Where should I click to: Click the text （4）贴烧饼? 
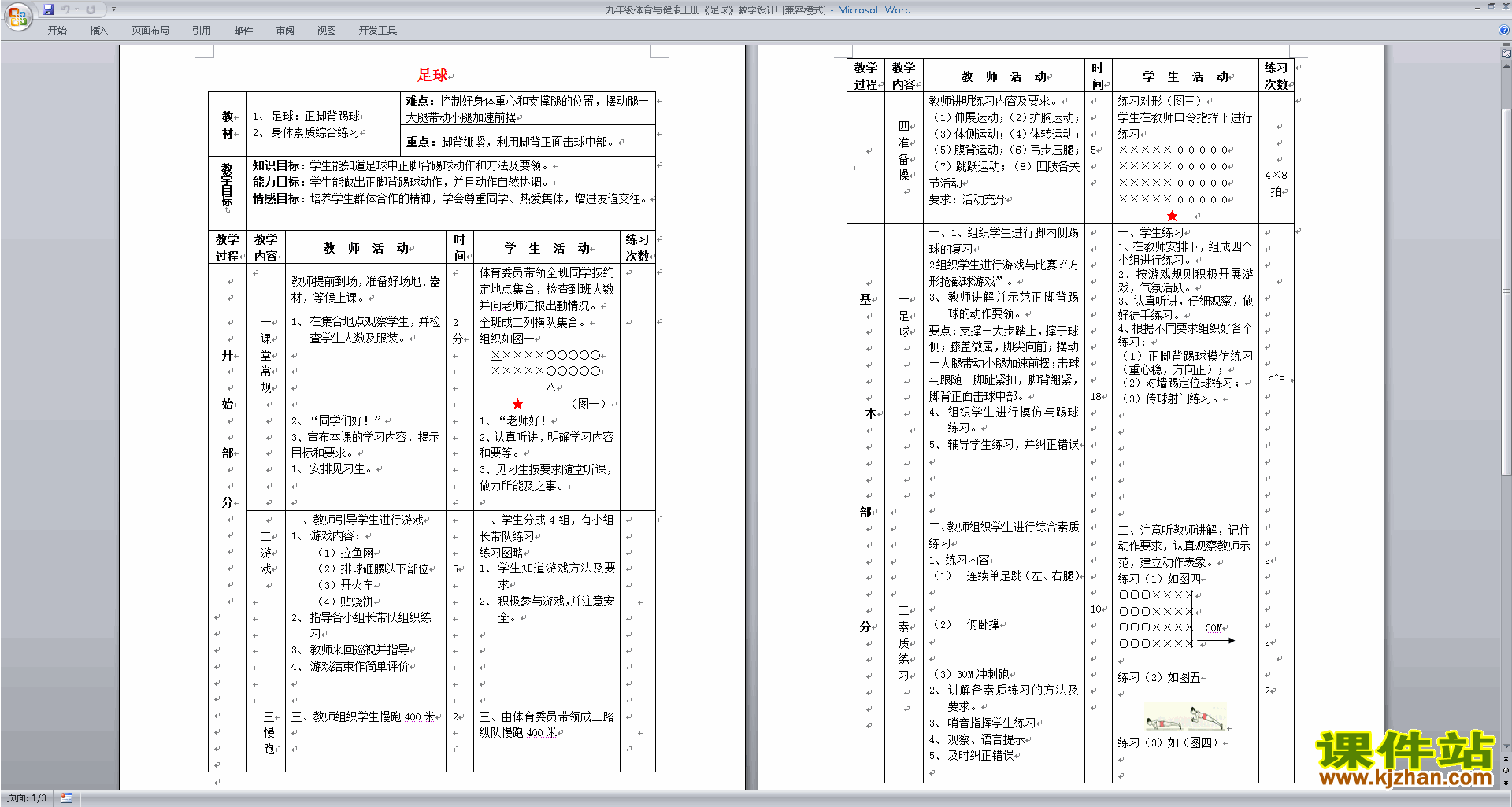(346, 602)
